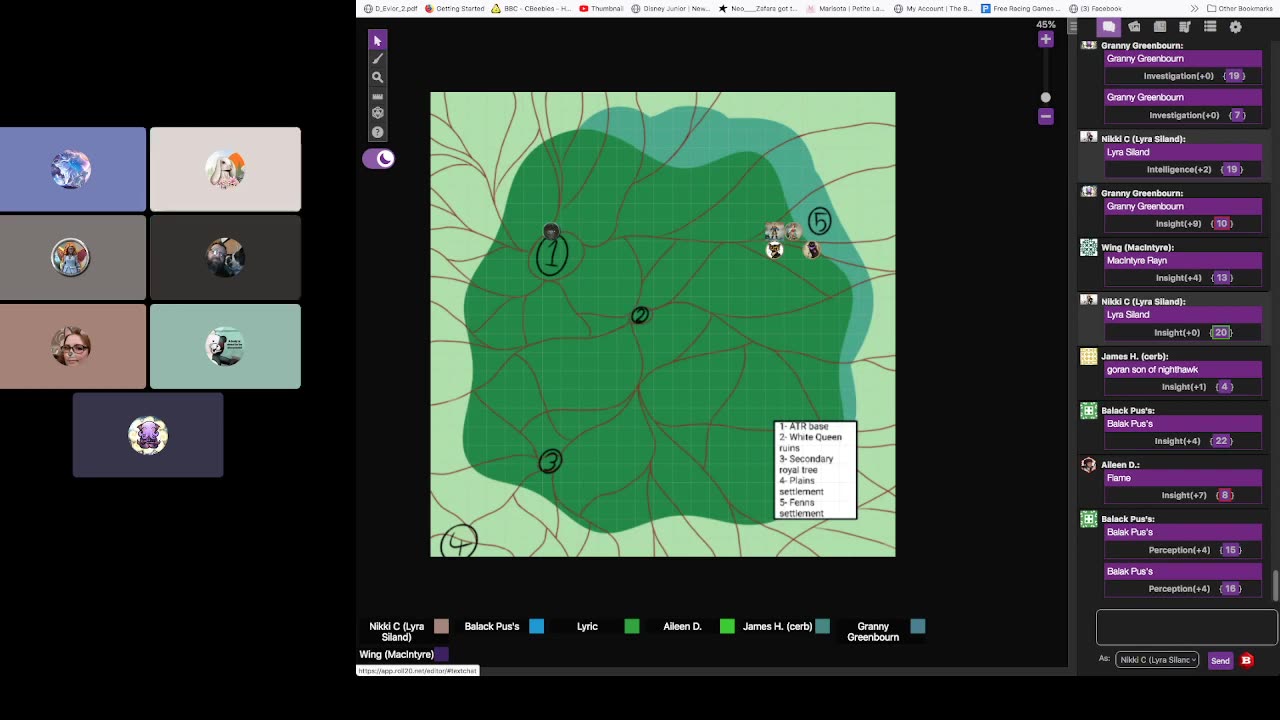The image size is (1280, 720).
Task: Click Aileen D.'s chat avatar
Action: point(1089,465)
